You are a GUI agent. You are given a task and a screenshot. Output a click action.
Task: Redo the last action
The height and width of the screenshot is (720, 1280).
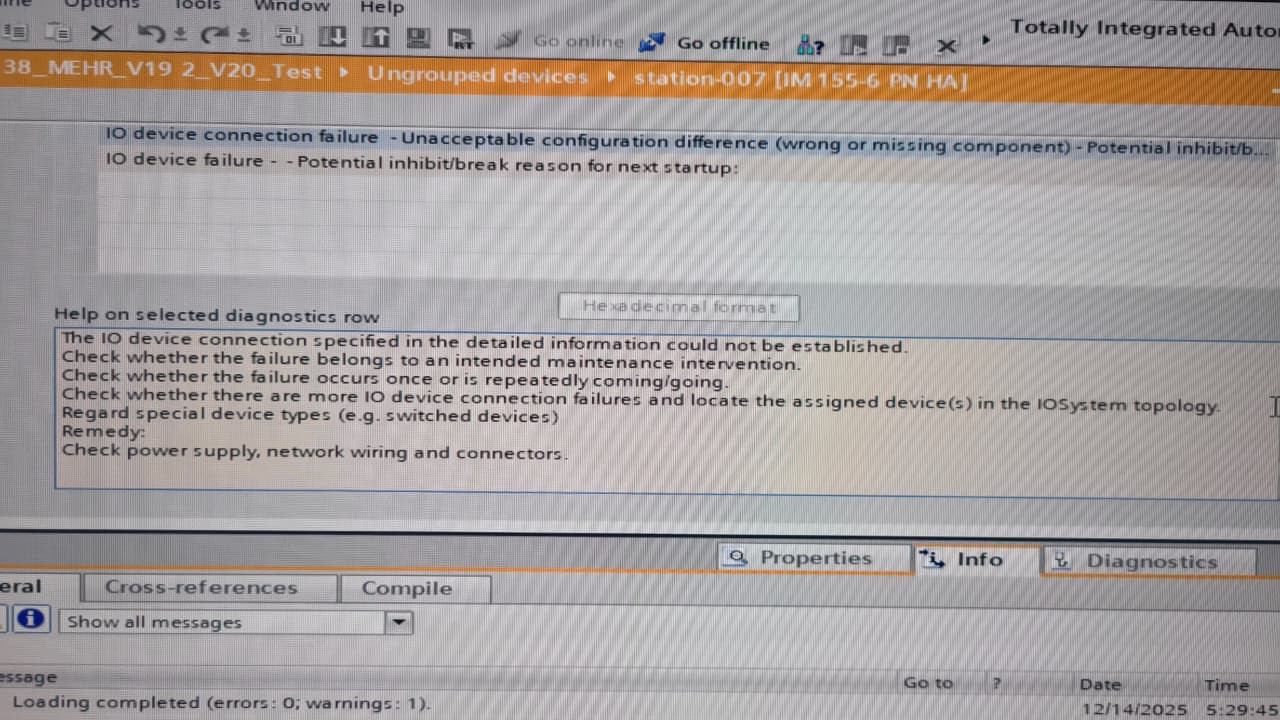click(x=213, y=36)
